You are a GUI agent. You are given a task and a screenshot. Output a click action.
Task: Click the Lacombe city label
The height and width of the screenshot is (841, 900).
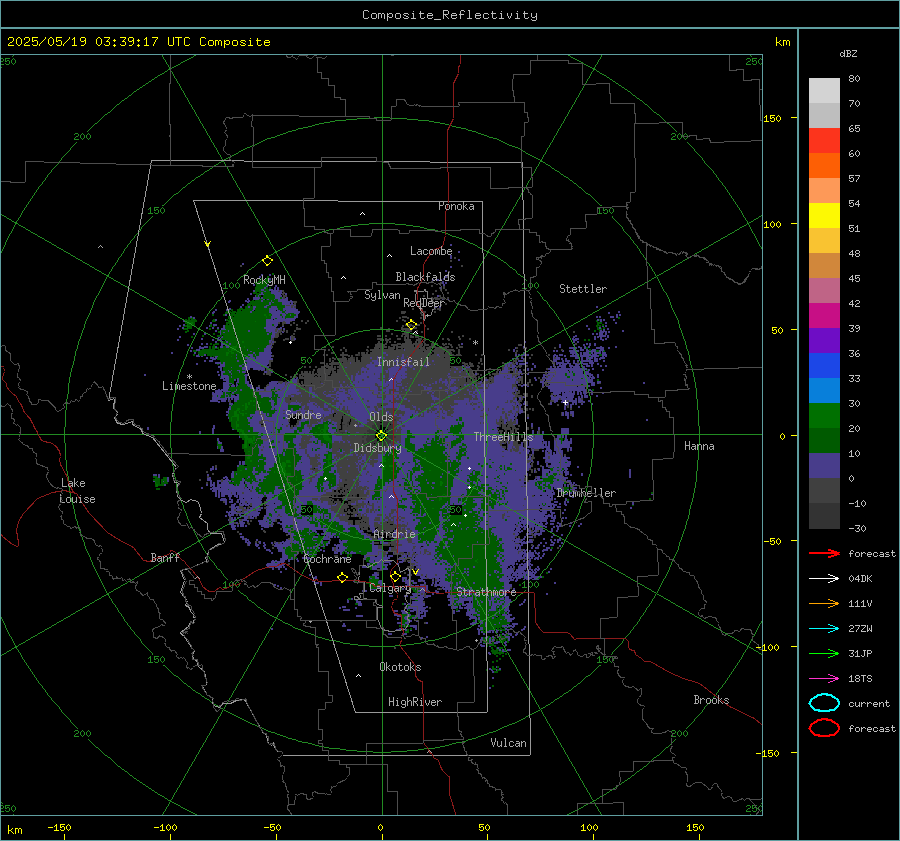pyautogui.click(x=431, y=251)
